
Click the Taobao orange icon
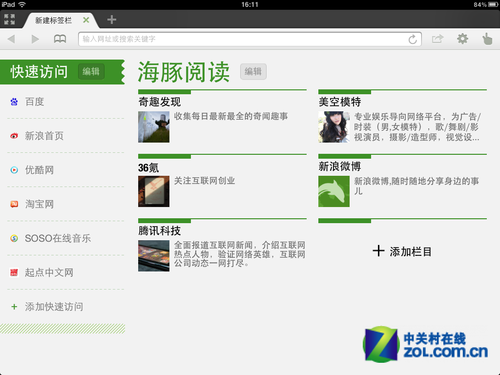(x=14, y=204)
